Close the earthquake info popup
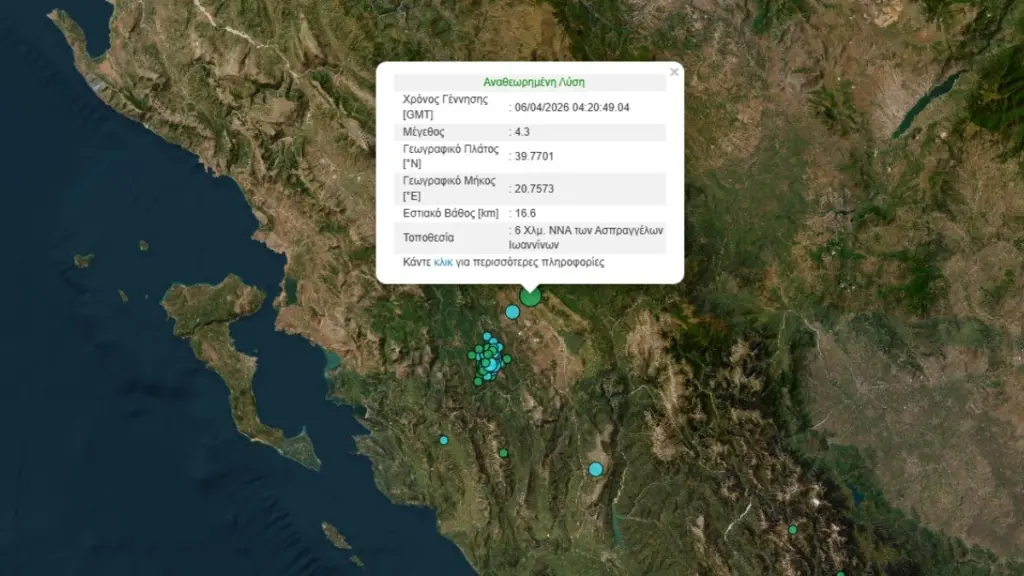 pos(674,72)
